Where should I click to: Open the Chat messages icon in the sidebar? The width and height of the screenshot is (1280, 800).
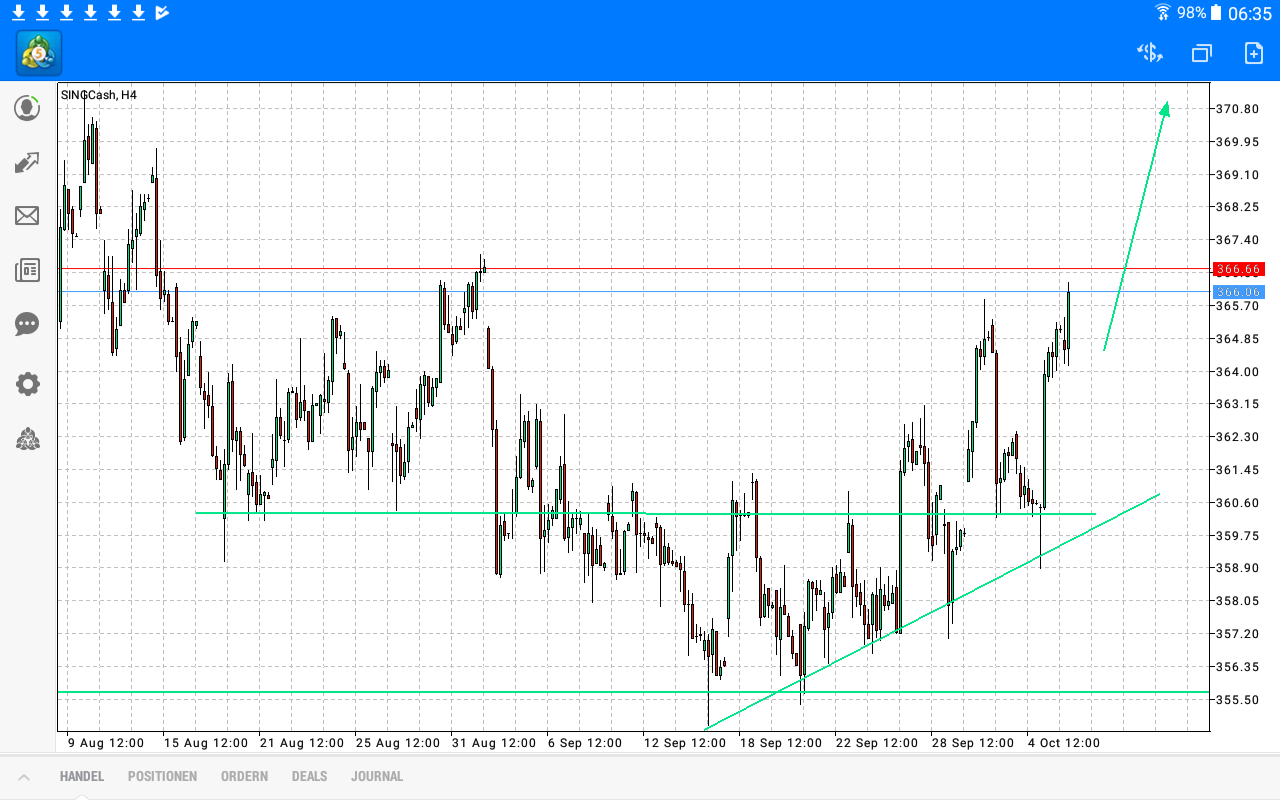[x=27, y=324]
